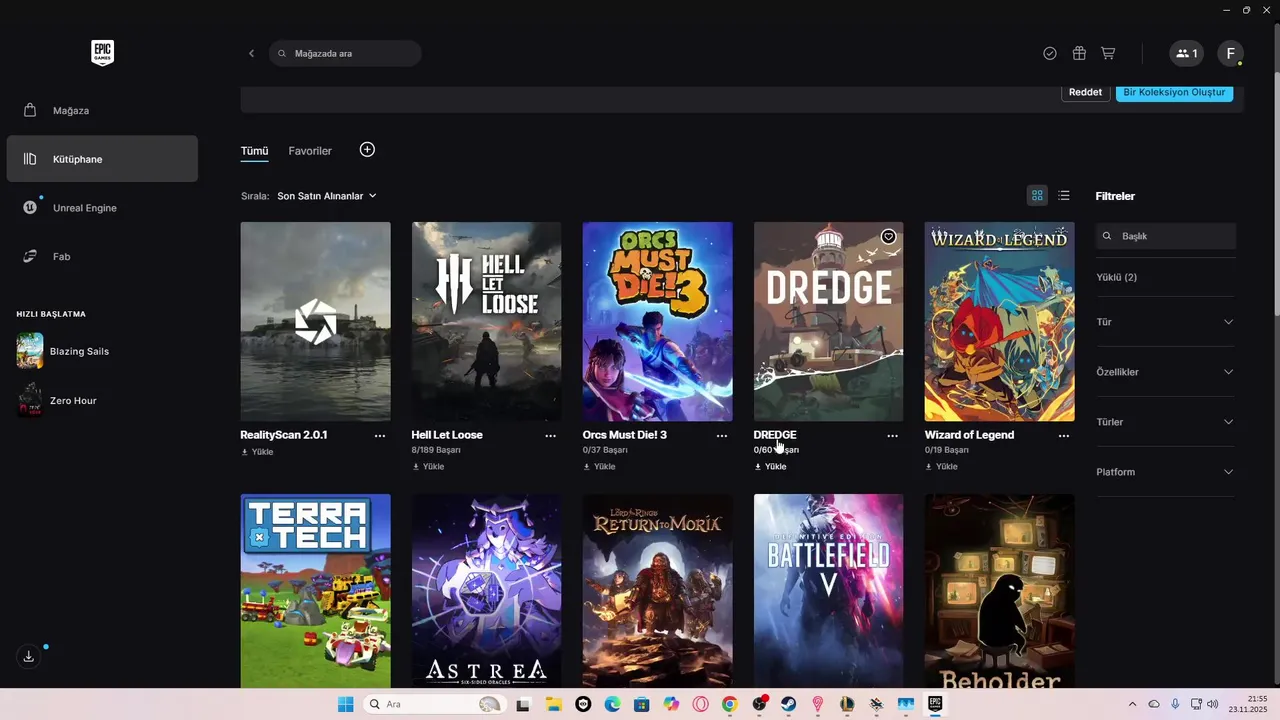Open Orcs Must Die! 3 cover art
Viewport: 1280px width, 720px height.
(x=658, y=321)
